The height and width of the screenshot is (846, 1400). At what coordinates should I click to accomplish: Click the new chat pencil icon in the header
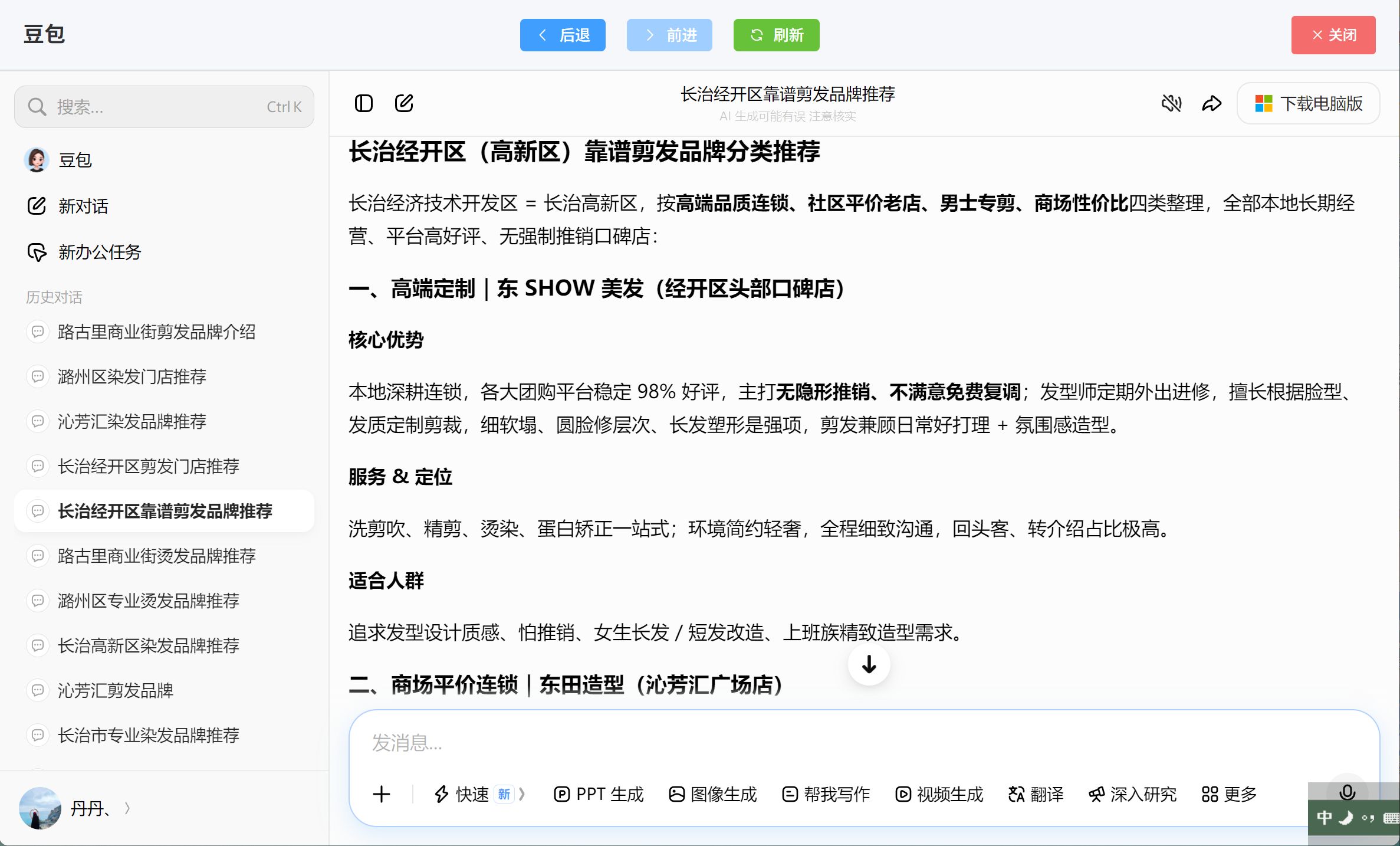pyautogui.click(x=404, y=103)
